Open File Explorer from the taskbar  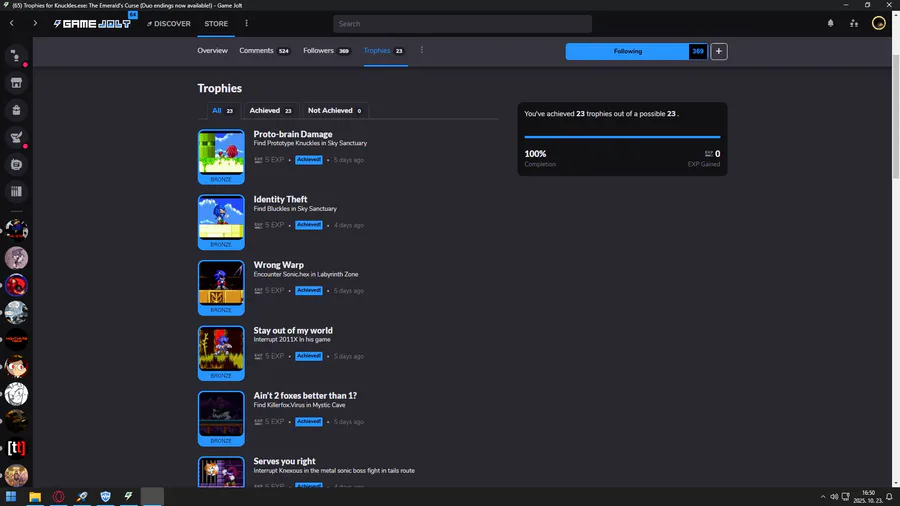35,496
